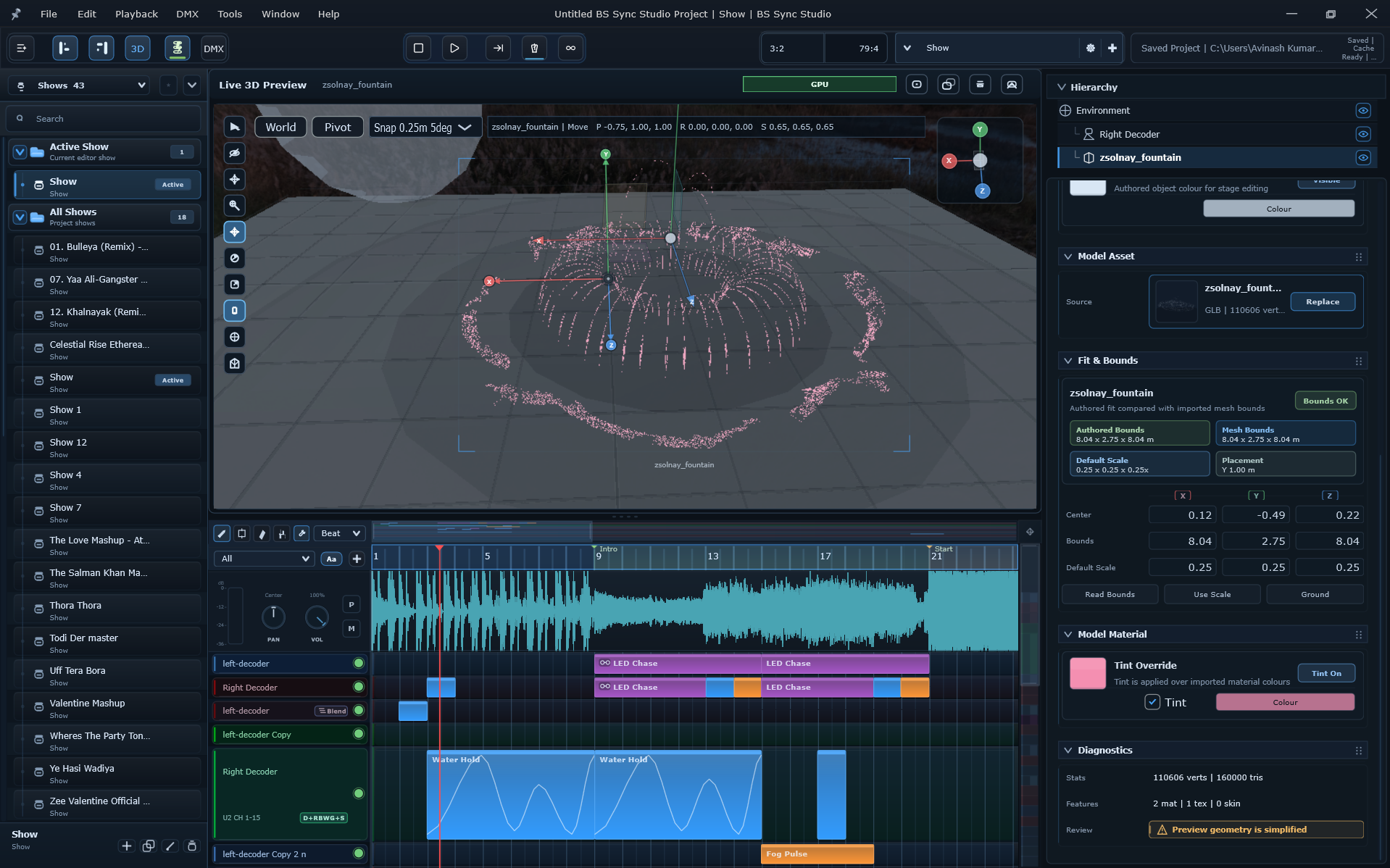The height and width of the screenshot is (868, 1390).
Task: Toggle visibility eye for zsolnay_fountain
Action: 1363,157
